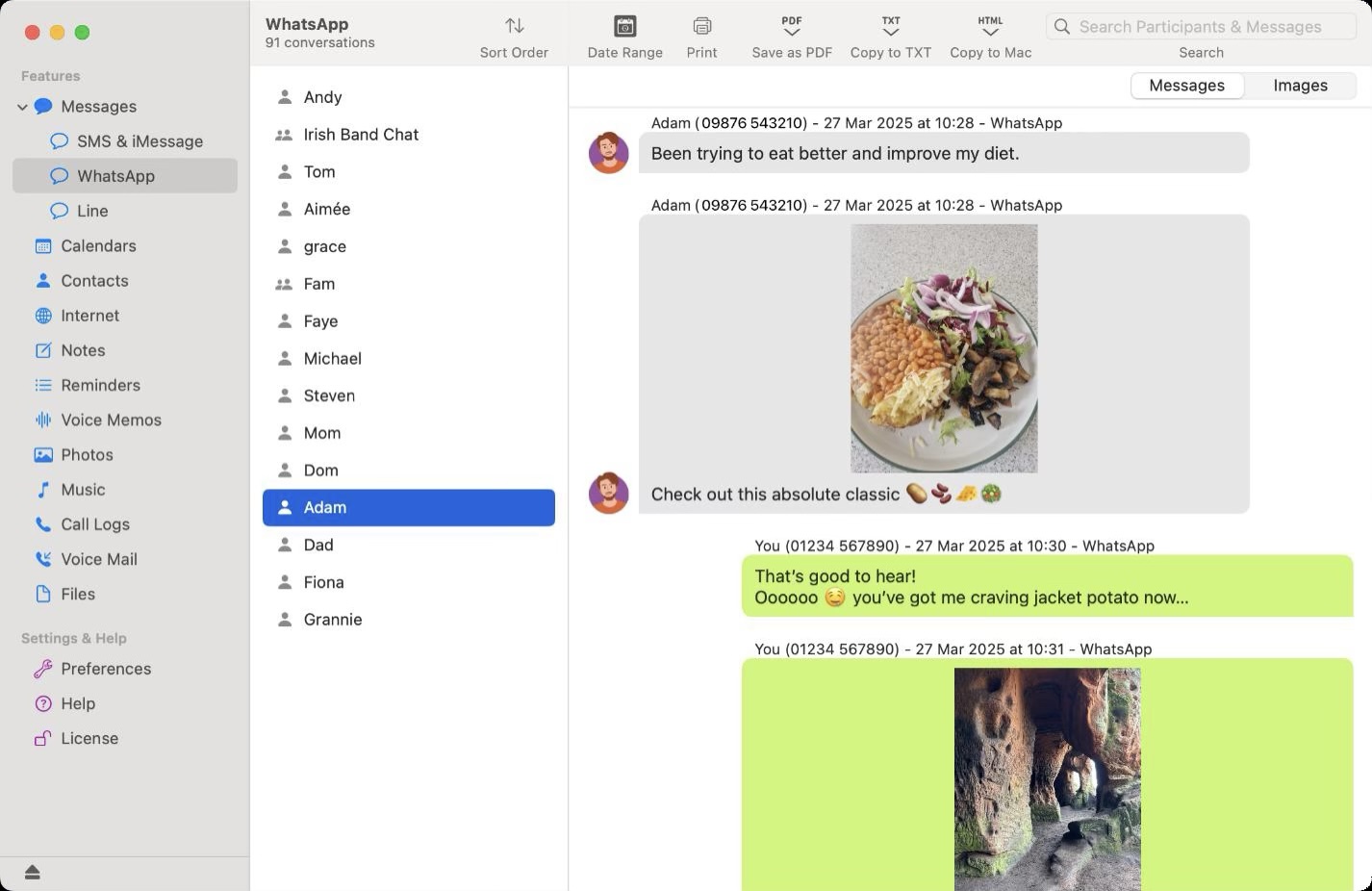
Task: Open Voice Memos from the sidebar icon
Action: (x=42, y=420)
